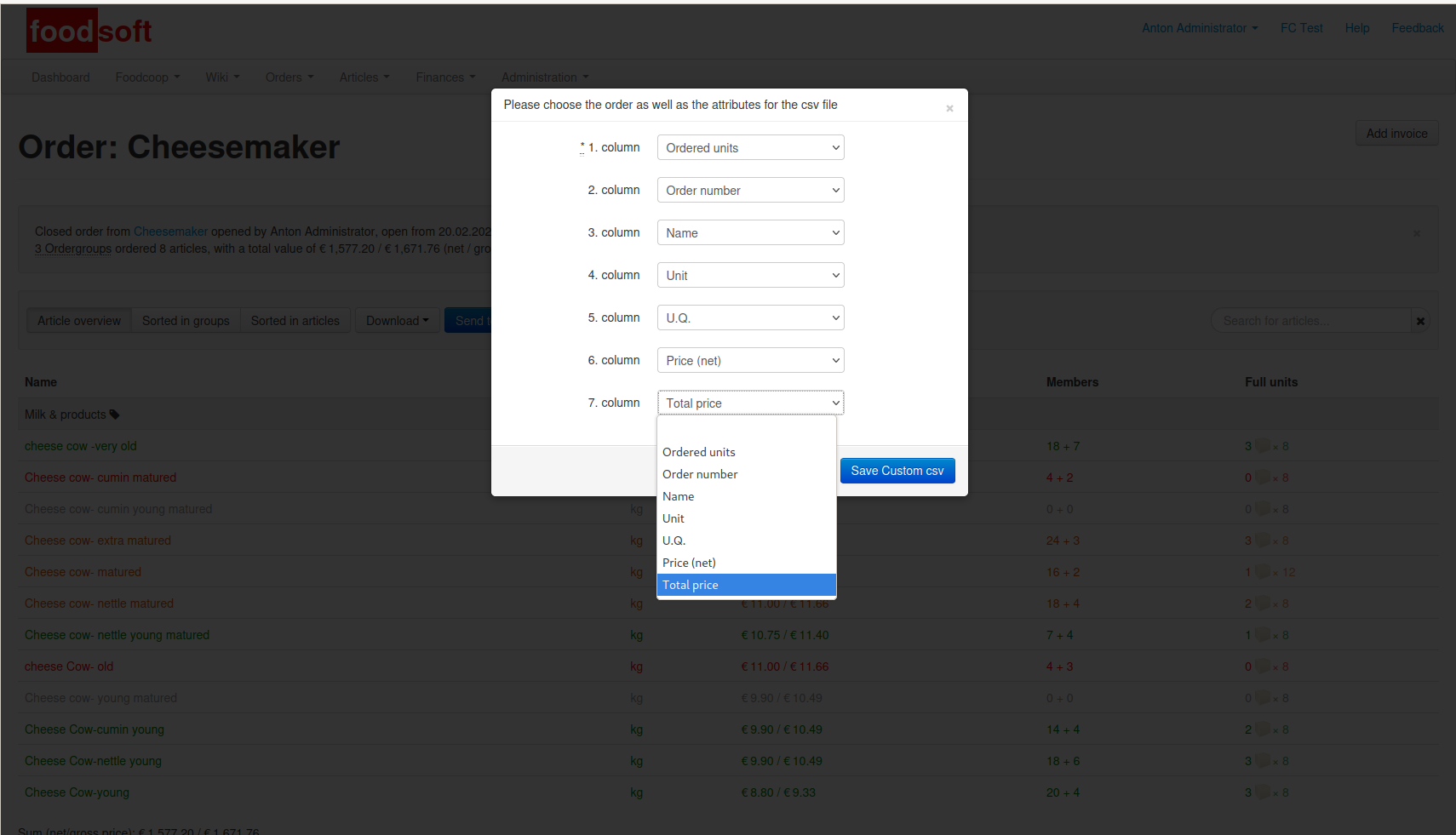1456x835 pixels.
Task: Click the Search for articles field
Action: point(1310,321)
